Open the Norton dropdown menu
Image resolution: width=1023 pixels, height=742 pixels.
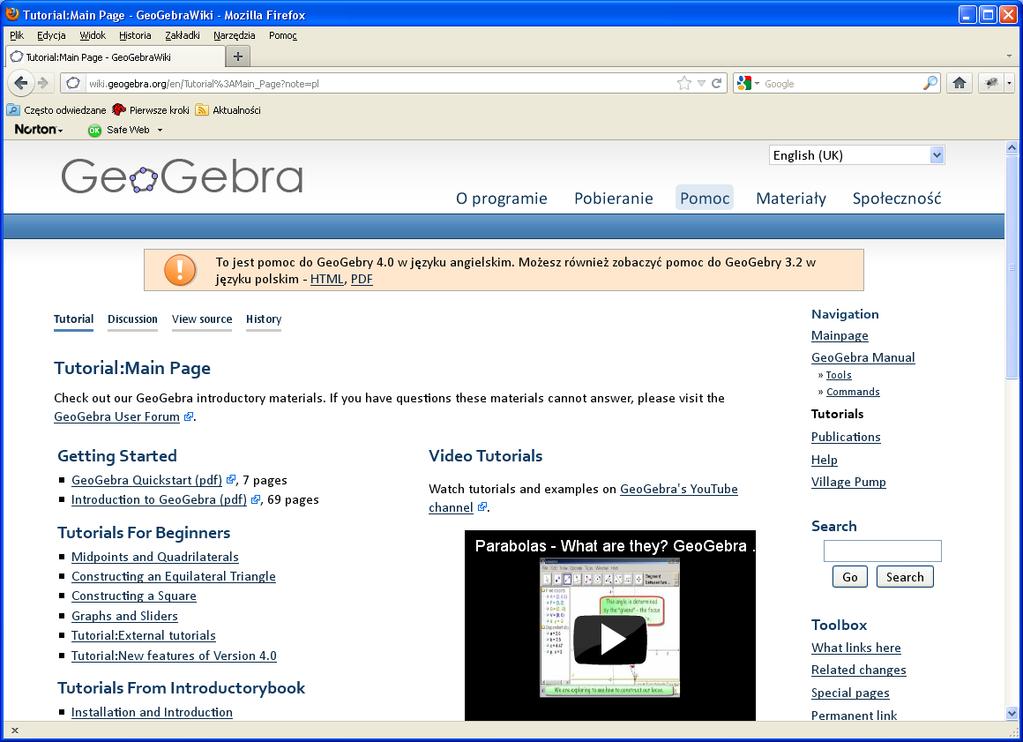click(38, 130)
